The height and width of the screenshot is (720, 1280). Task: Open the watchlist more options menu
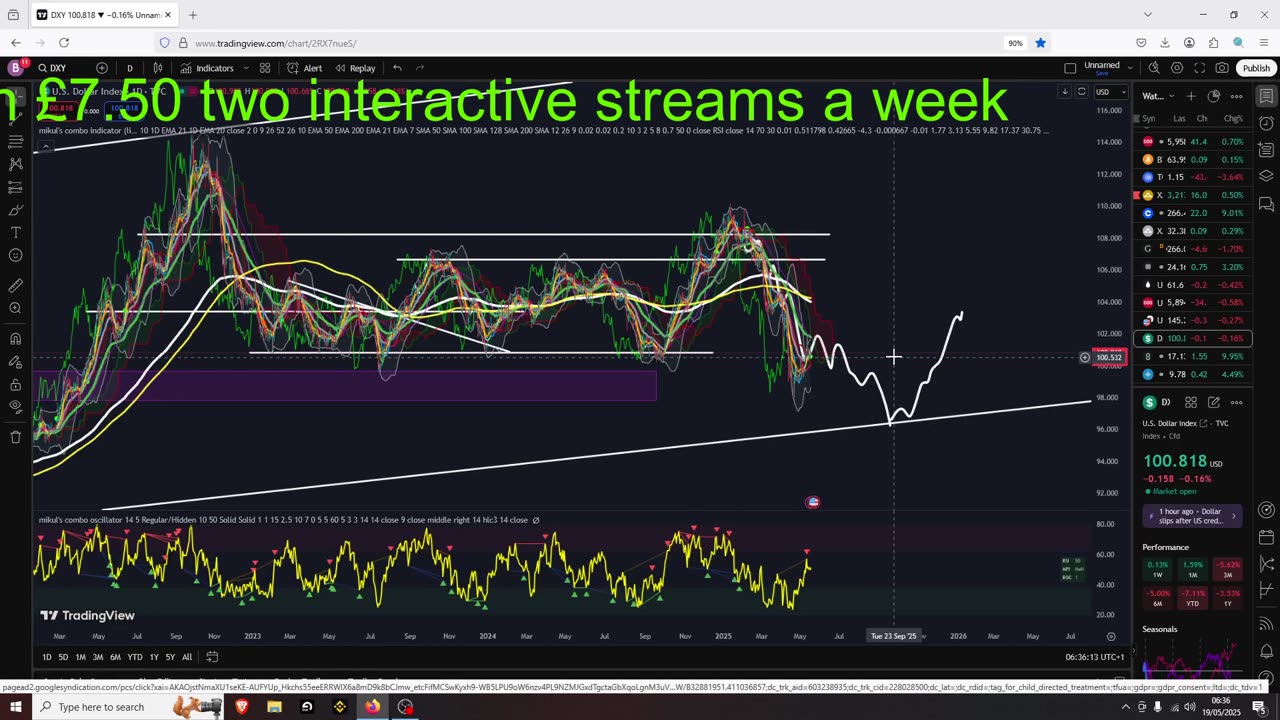pyautogui.click(x=1237, y=96)
